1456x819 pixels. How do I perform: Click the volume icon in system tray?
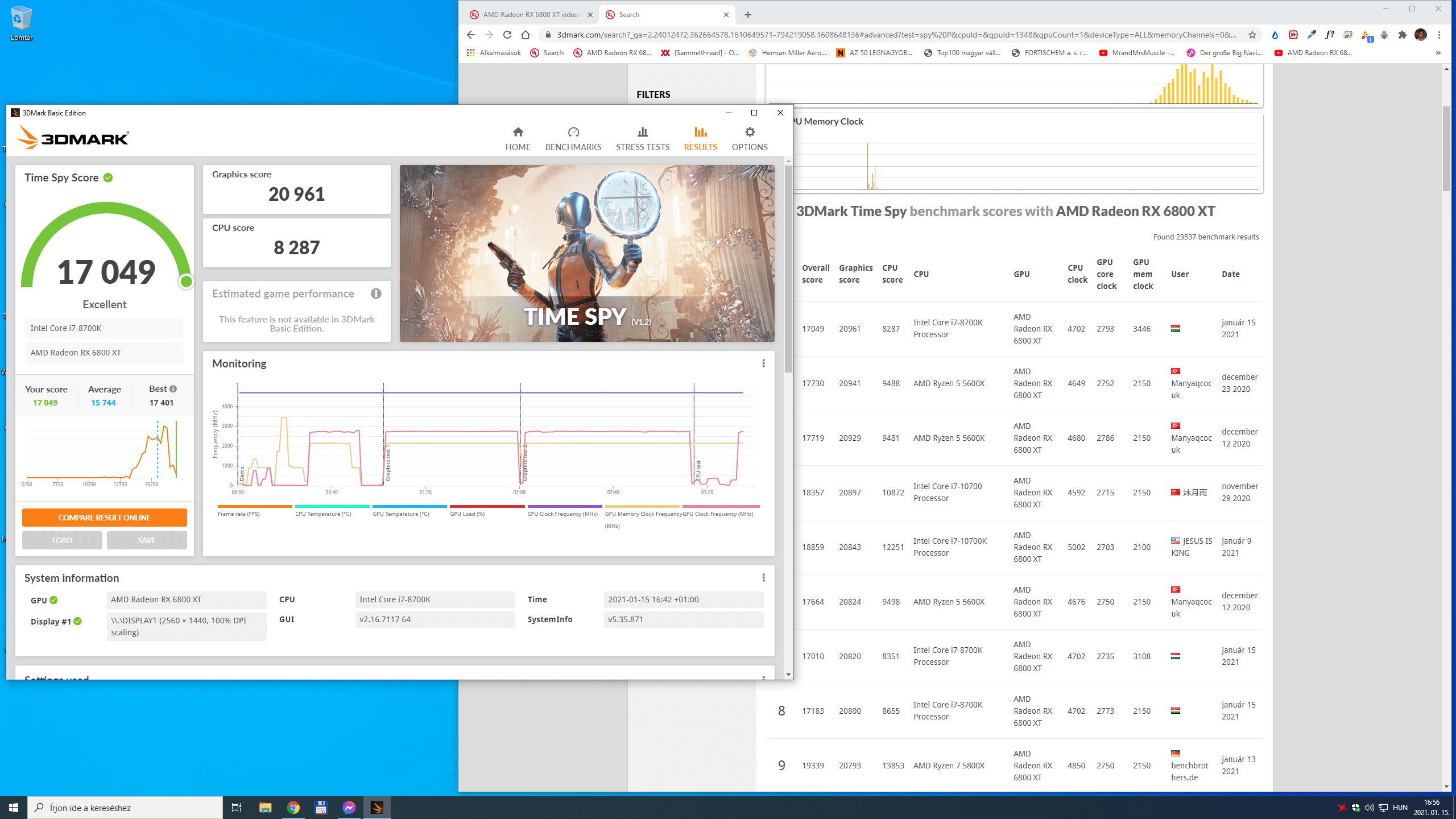tap(1370, 808)
